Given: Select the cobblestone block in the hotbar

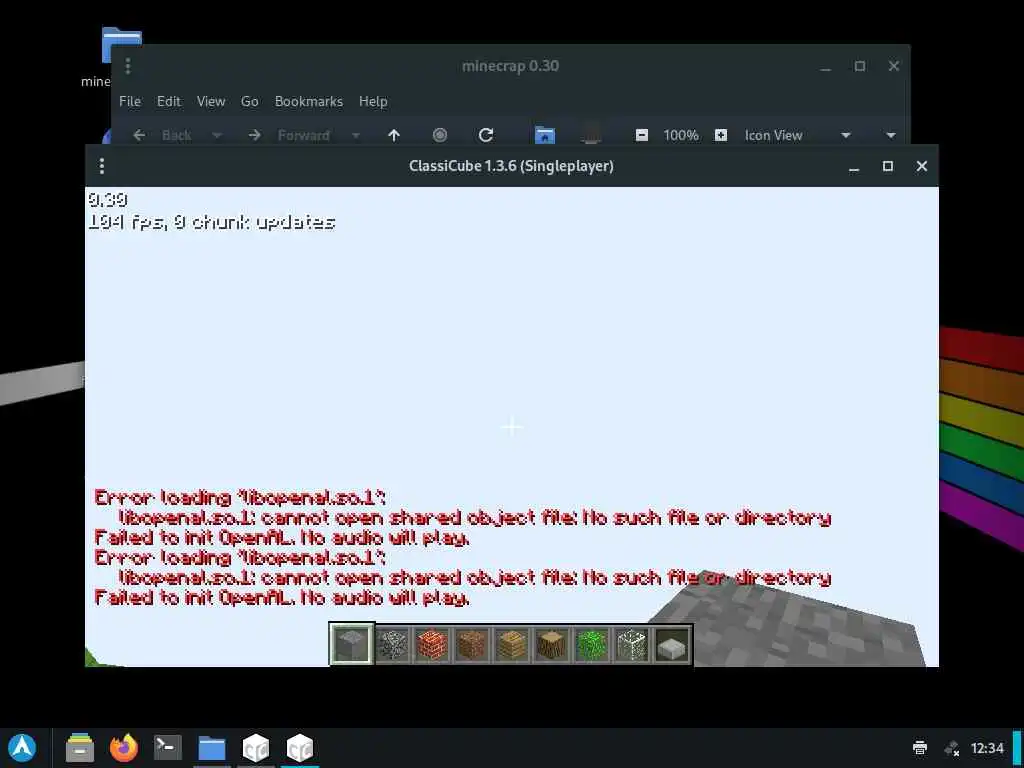Looking at the screenshot, I should point(392,645).
